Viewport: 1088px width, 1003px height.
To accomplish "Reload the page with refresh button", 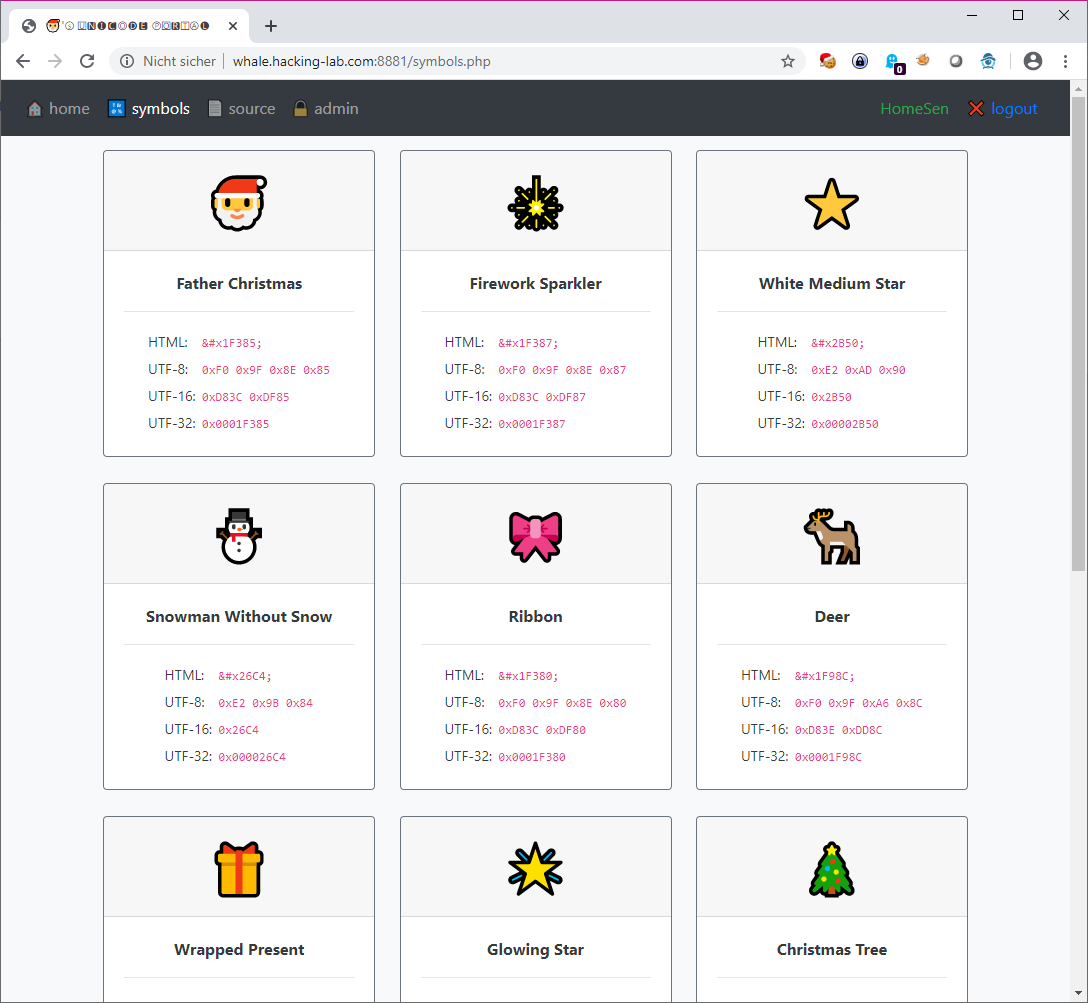I will [x=87, y=61].
